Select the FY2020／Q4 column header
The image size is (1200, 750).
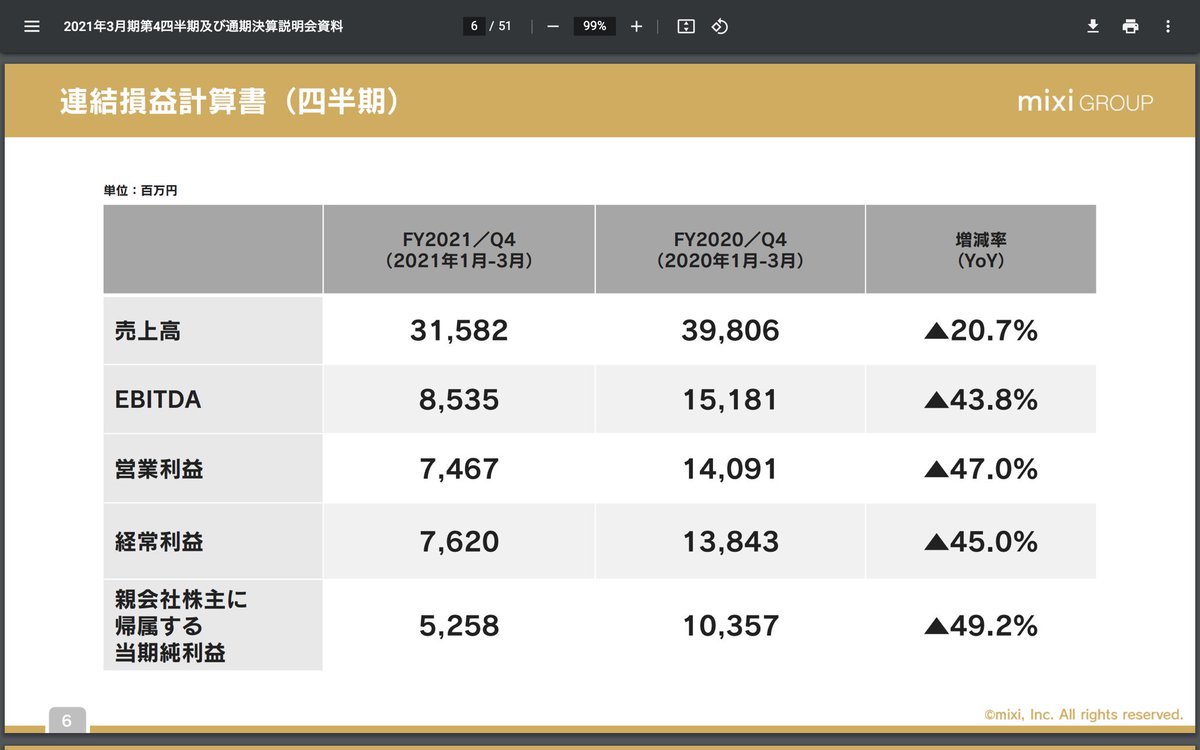[x=730, y=249]
